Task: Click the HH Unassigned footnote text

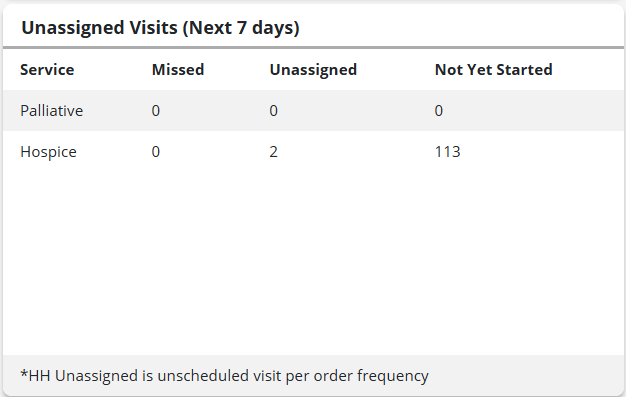Action: click(x=224, y=376)
